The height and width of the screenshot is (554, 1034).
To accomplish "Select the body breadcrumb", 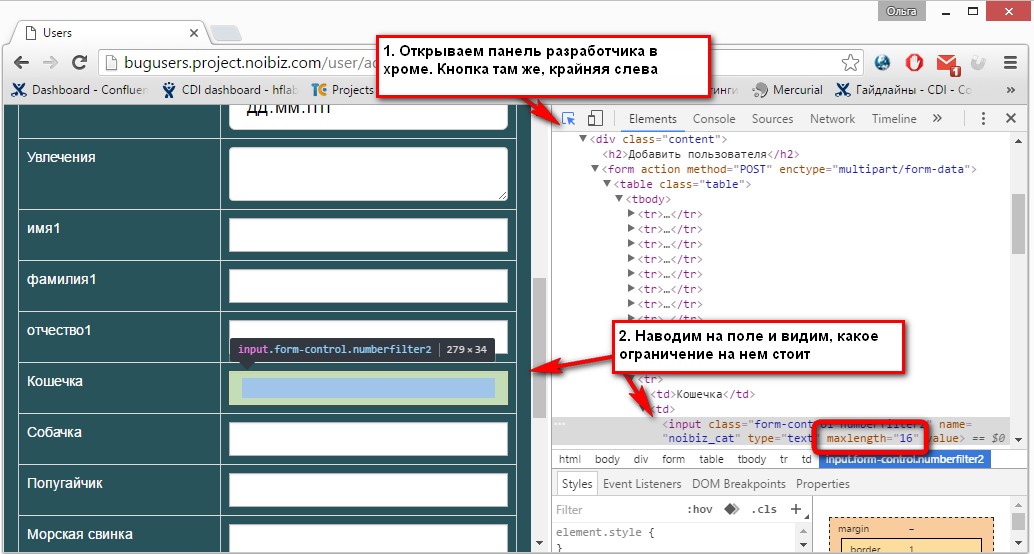I will pos(607,459).
